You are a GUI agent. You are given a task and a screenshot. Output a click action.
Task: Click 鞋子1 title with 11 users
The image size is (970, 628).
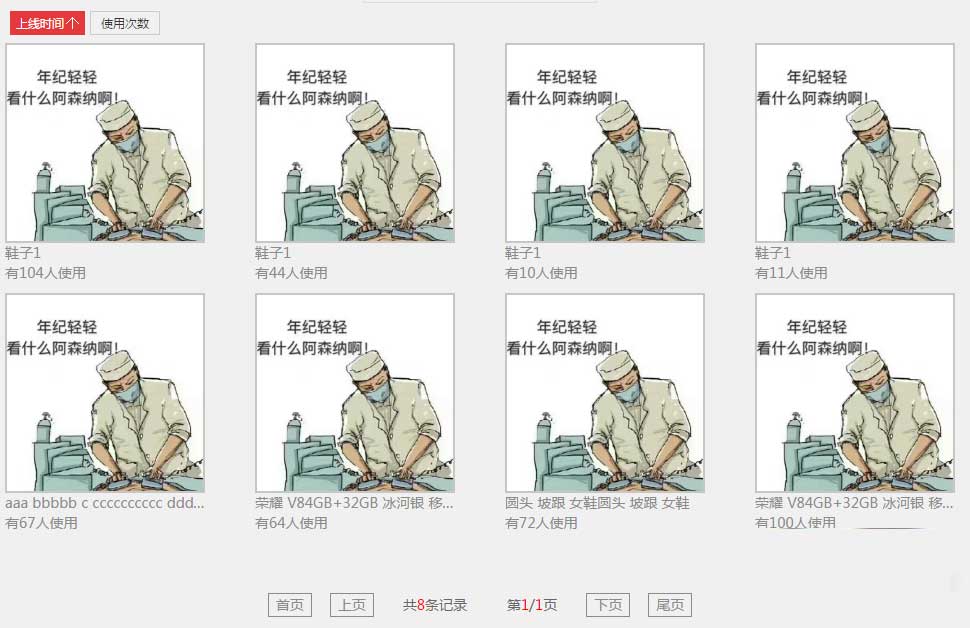click(773, 253)
